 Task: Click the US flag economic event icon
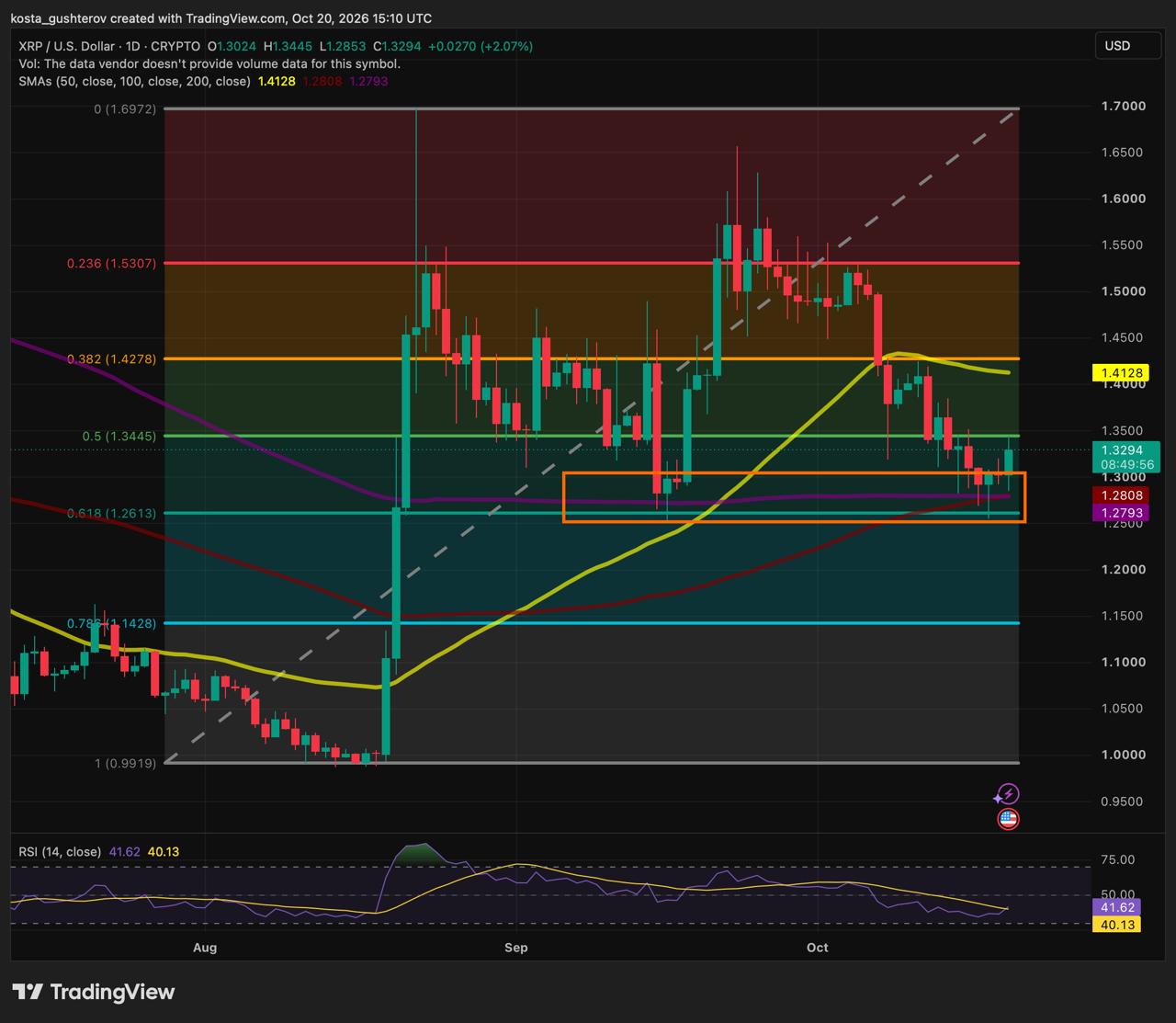1008,819
